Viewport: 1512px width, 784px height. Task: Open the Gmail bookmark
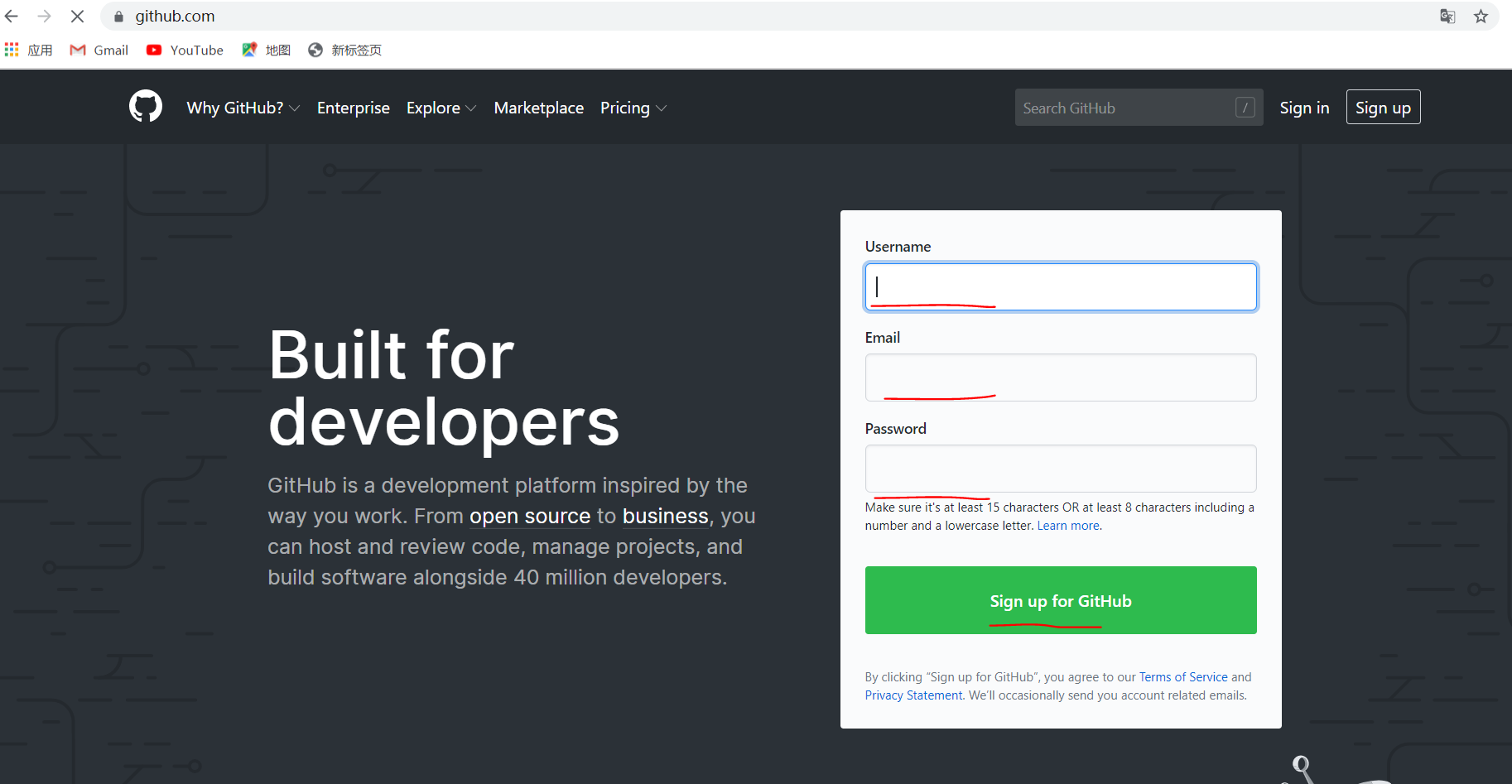click(99, 51)
